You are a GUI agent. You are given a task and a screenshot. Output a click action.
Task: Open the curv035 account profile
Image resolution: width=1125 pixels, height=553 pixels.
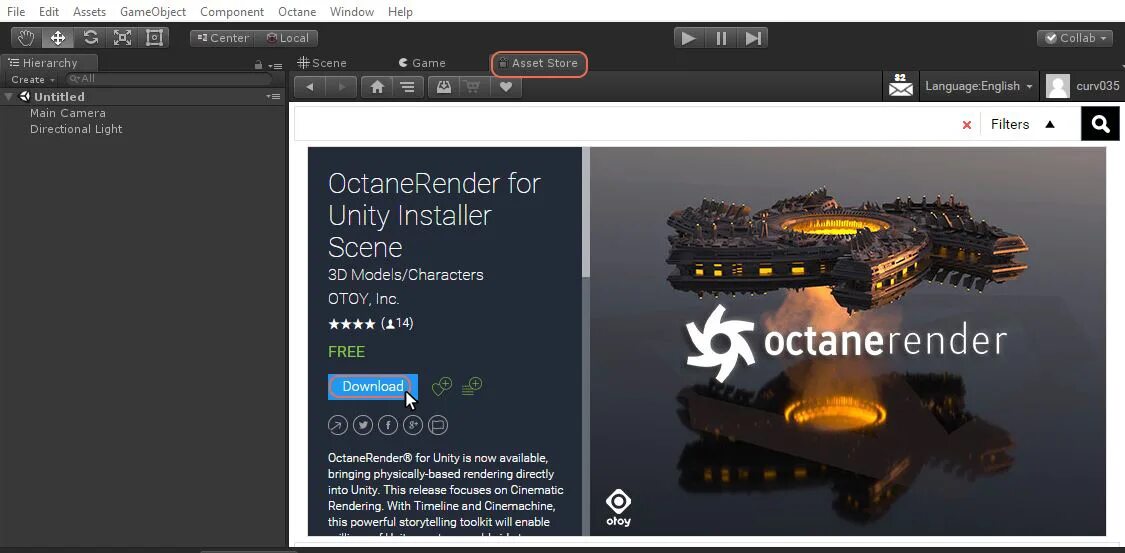tap(1083, 86)
